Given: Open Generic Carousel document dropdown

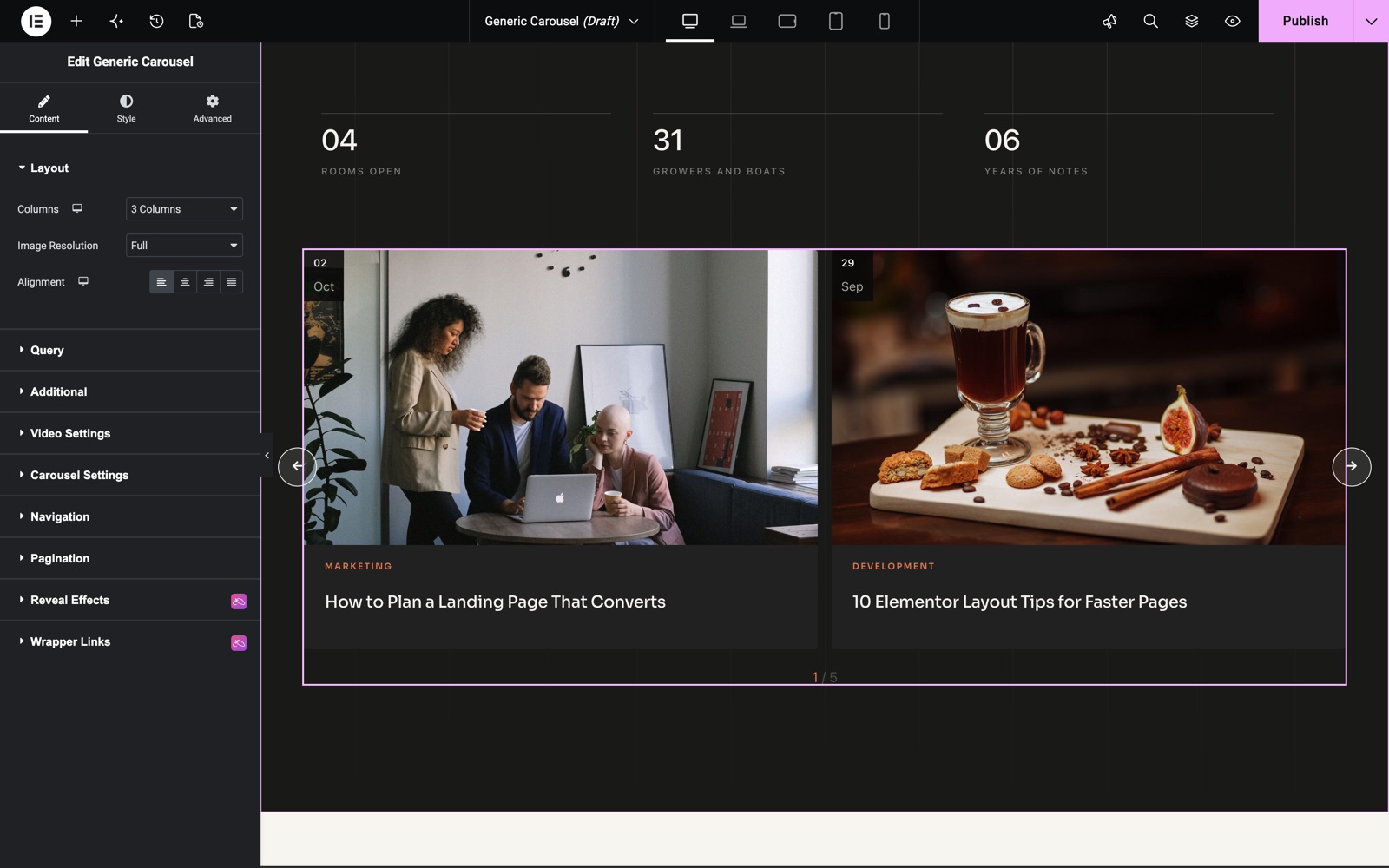Looking at the screenshot, I should 562,21.
